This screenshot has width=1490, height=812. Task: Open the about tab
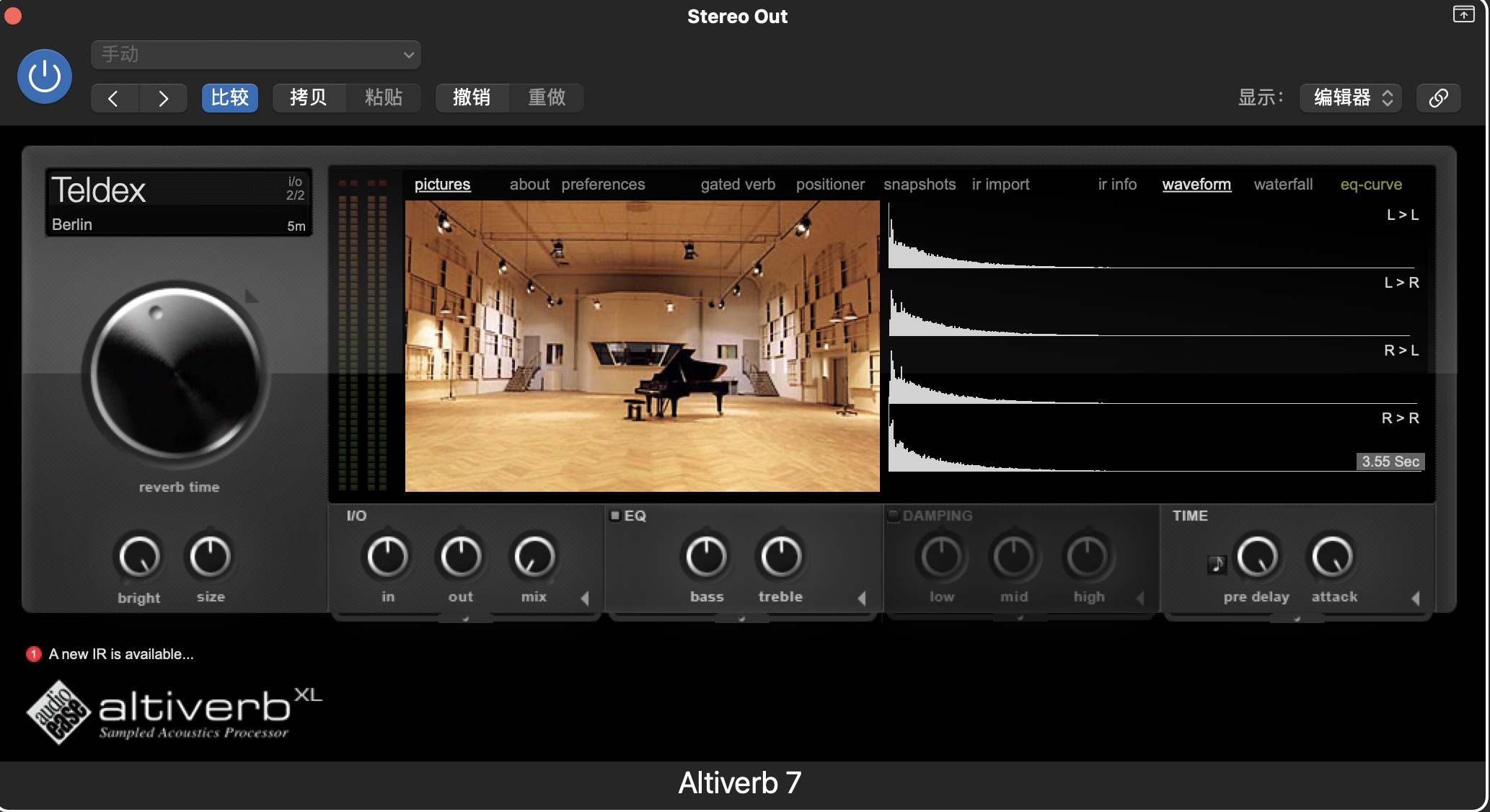(529, 185)
